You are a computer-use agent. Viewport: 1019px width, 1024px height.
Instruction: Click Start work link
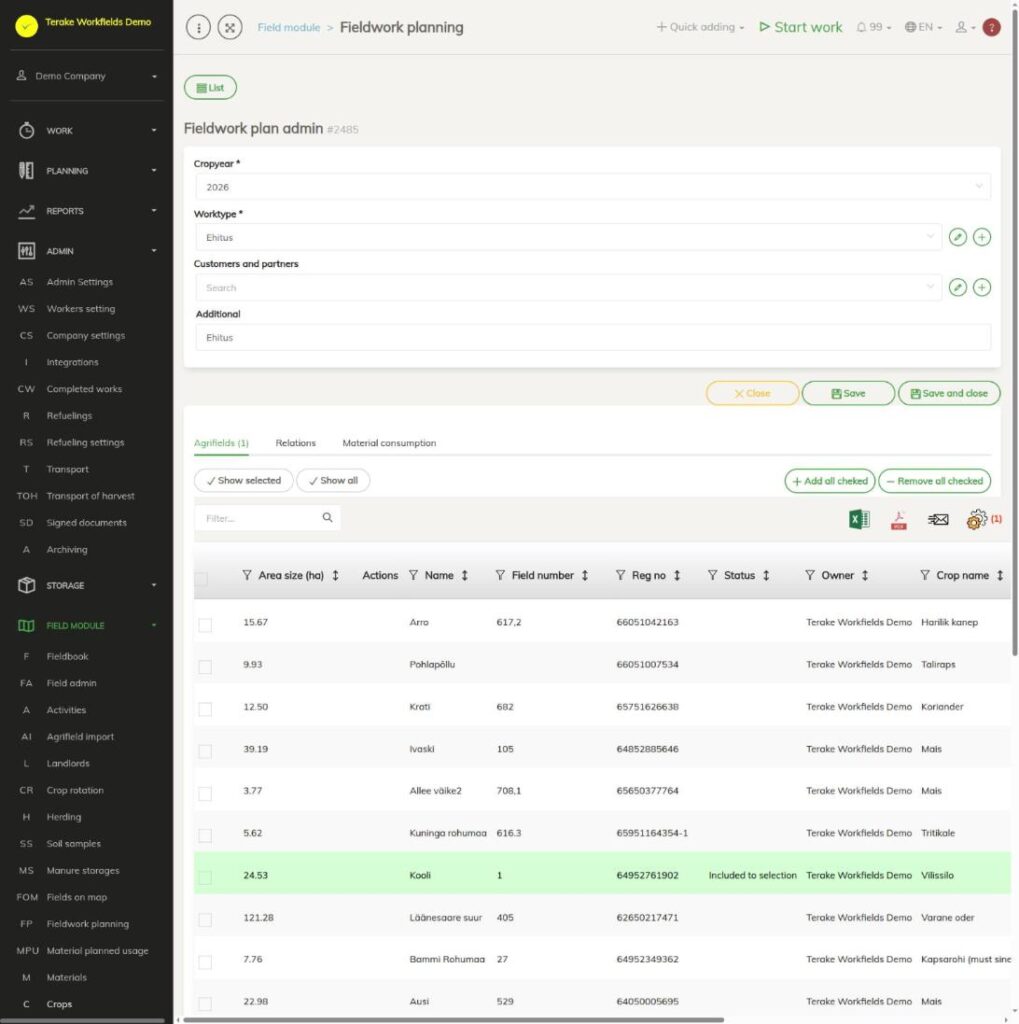(800, 27)
